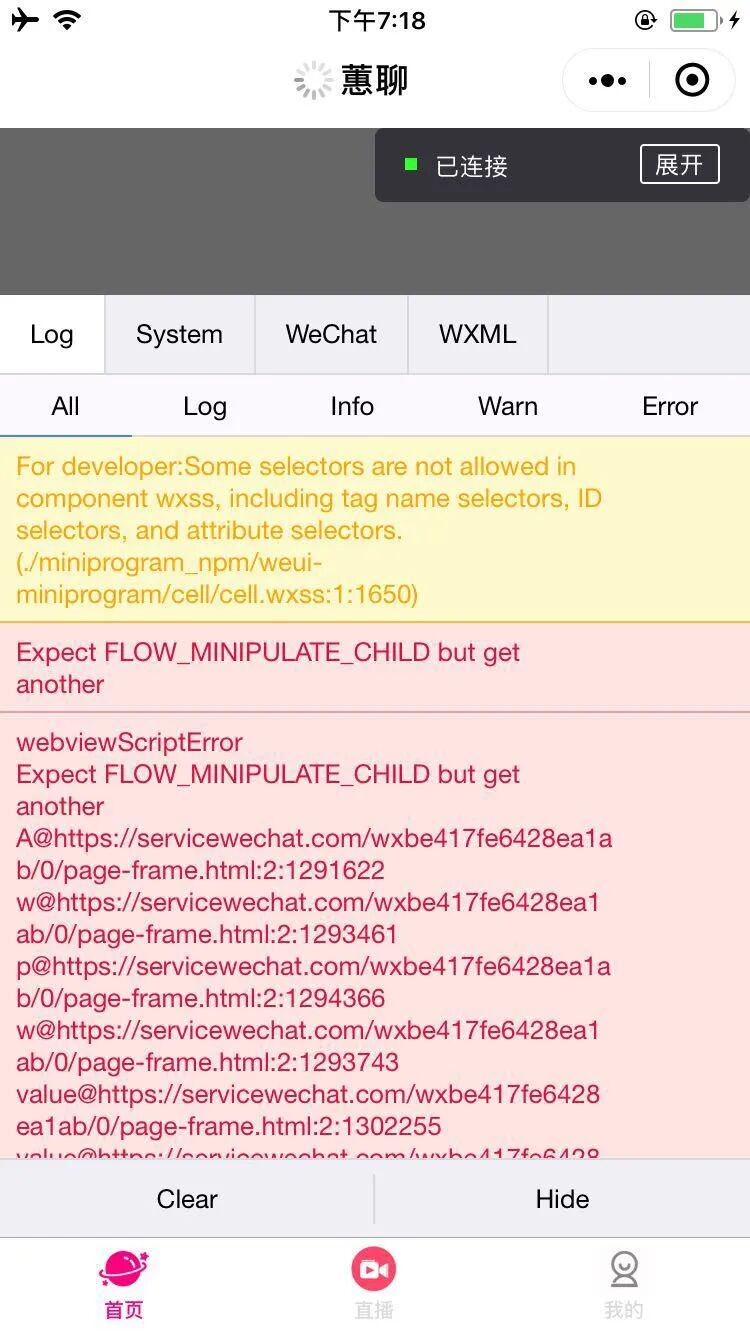Show only Info log entries
This screenshot has height=1334, width=750.
pos(352,406)
